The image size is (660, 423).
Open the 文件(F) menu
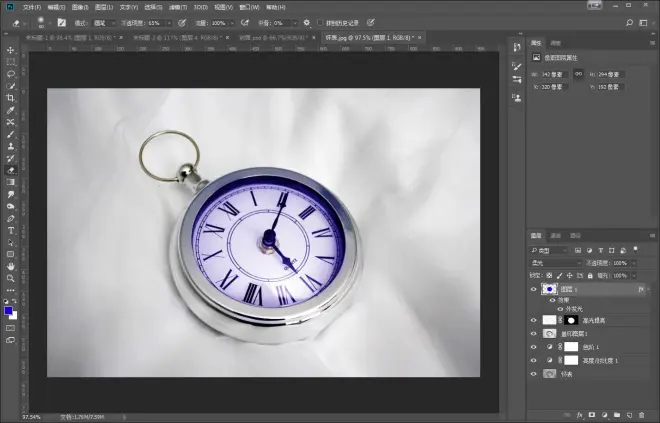pos(32,7)
